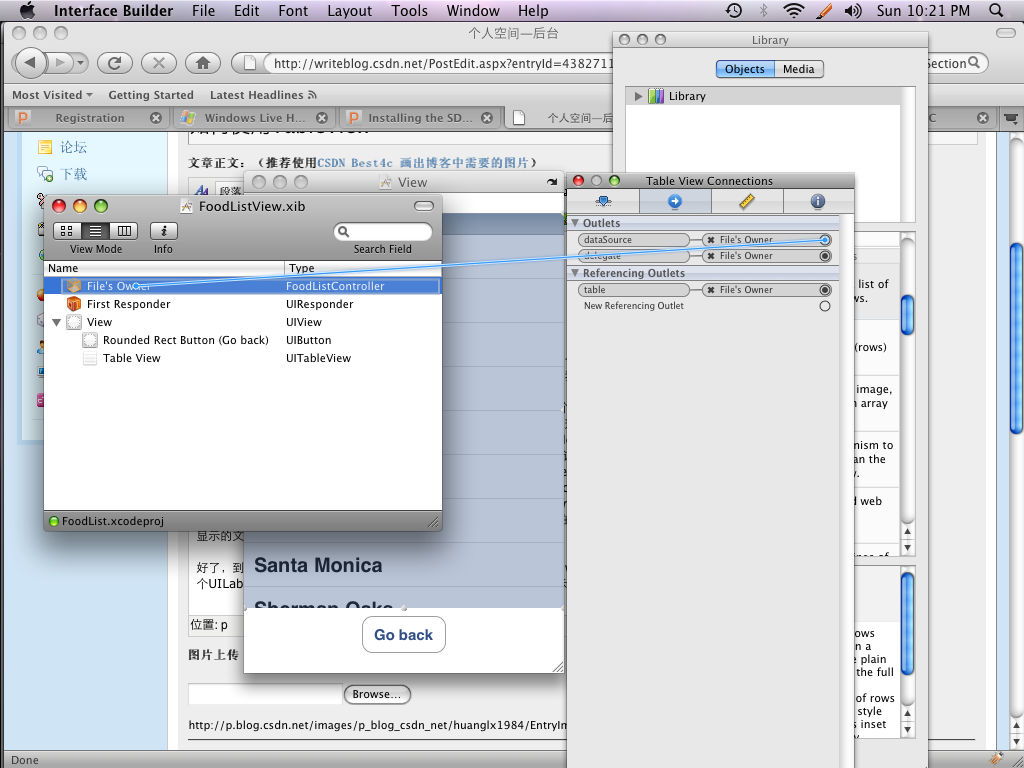Click the Santa Monica table row
Viewport: 1024px width, 768px height.
click(404, 565)
